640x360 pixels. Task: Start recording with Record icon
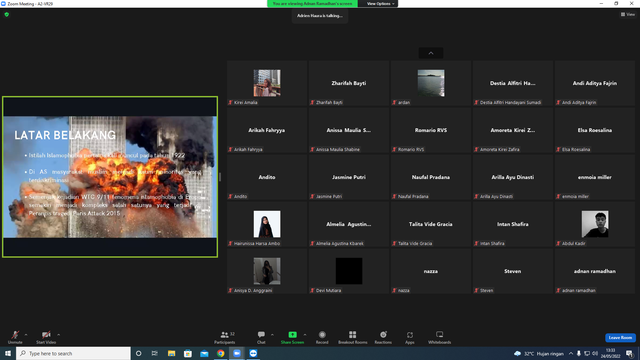(x=322, y=337)
